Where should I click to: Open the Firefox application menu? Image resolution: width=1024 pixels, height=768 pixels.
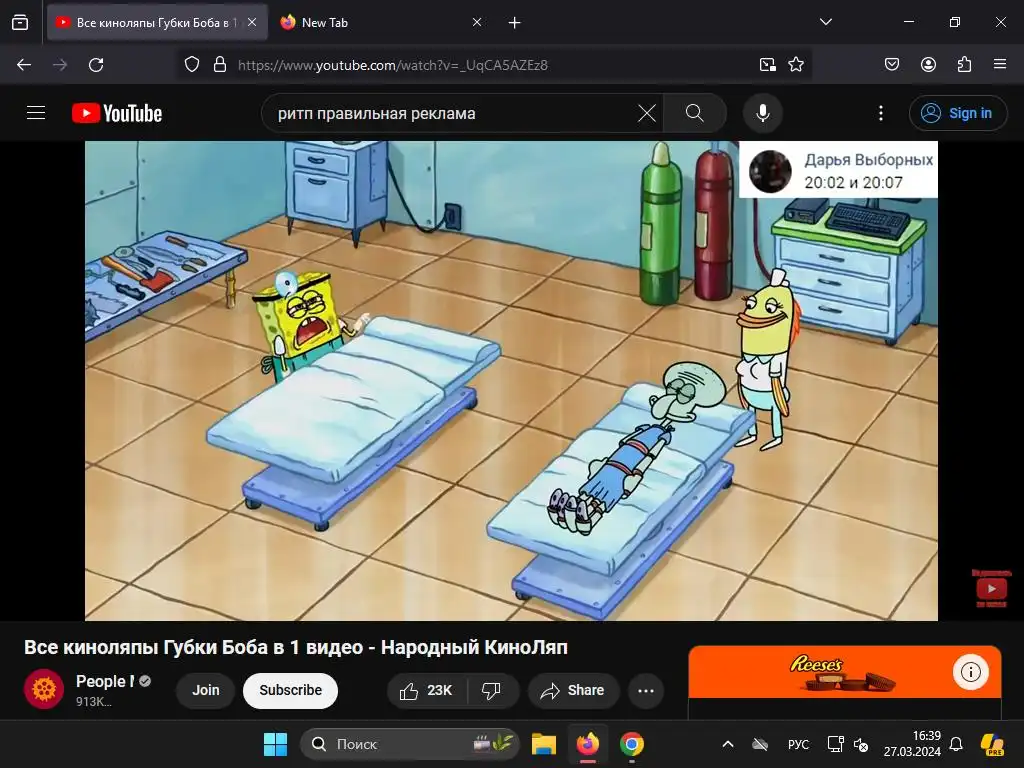tap(1000, 65)
